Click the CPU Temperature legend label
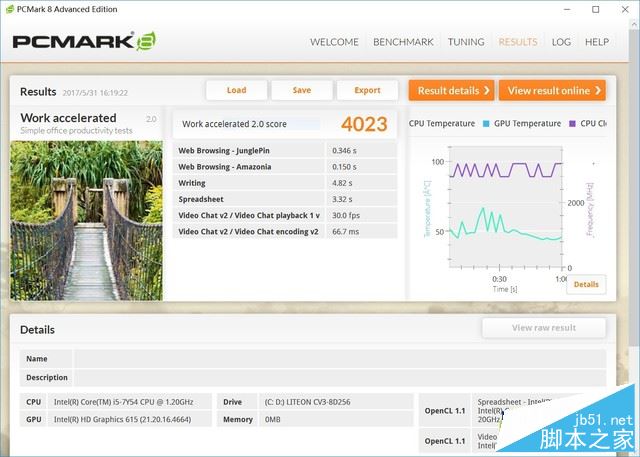 pyautogui.click(x=442, y=124)
